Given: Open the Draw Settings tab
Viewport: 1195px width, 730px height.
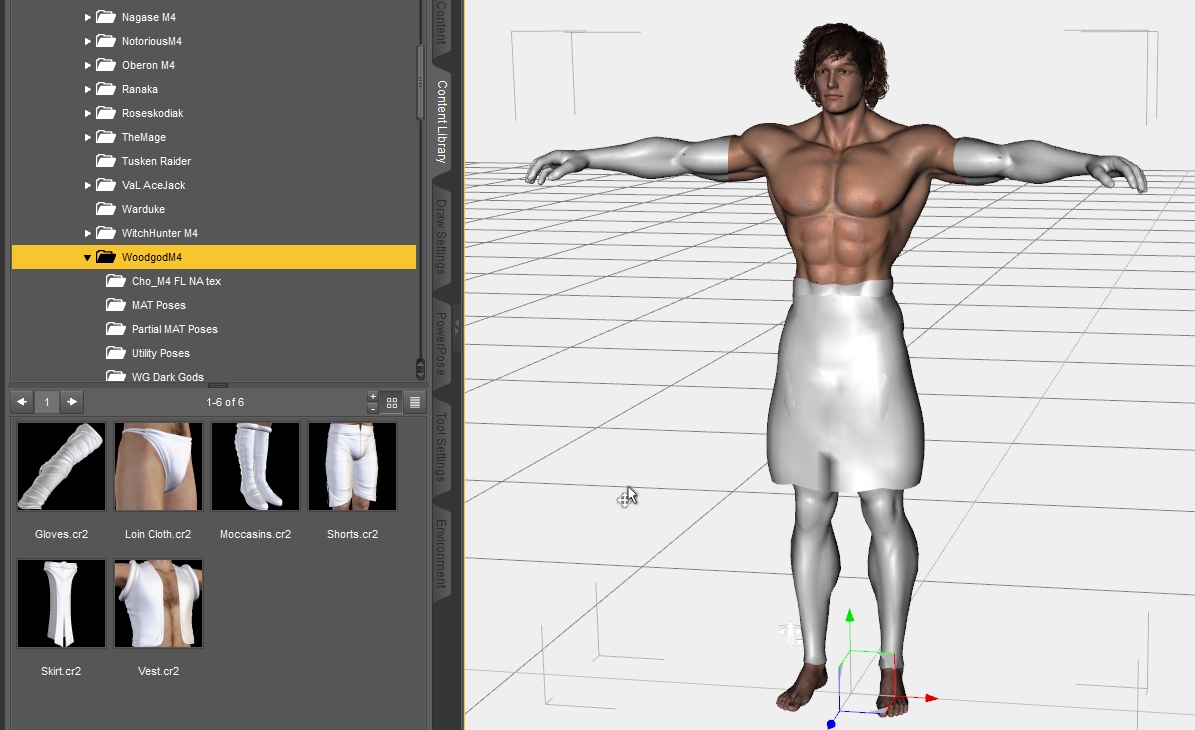Looking at the screenshot, I should click(441, 236).
